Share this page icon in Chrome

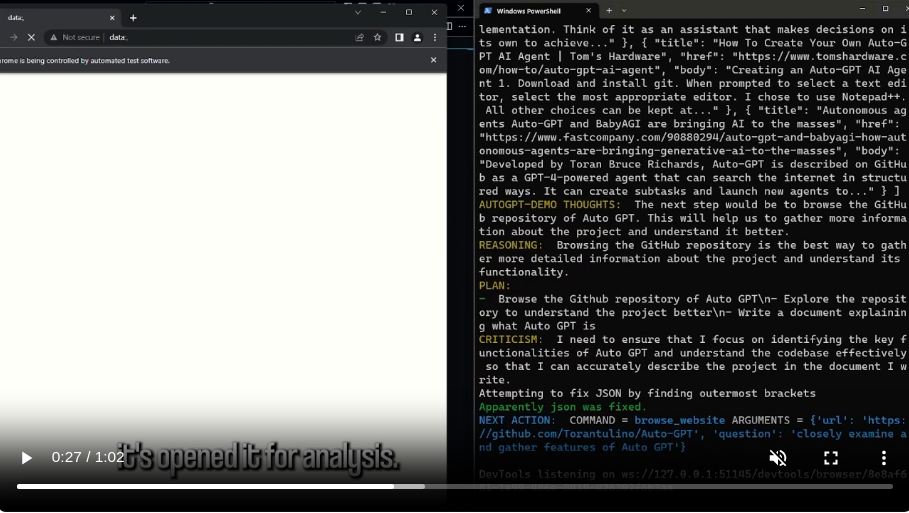click(x=359, y=37)
